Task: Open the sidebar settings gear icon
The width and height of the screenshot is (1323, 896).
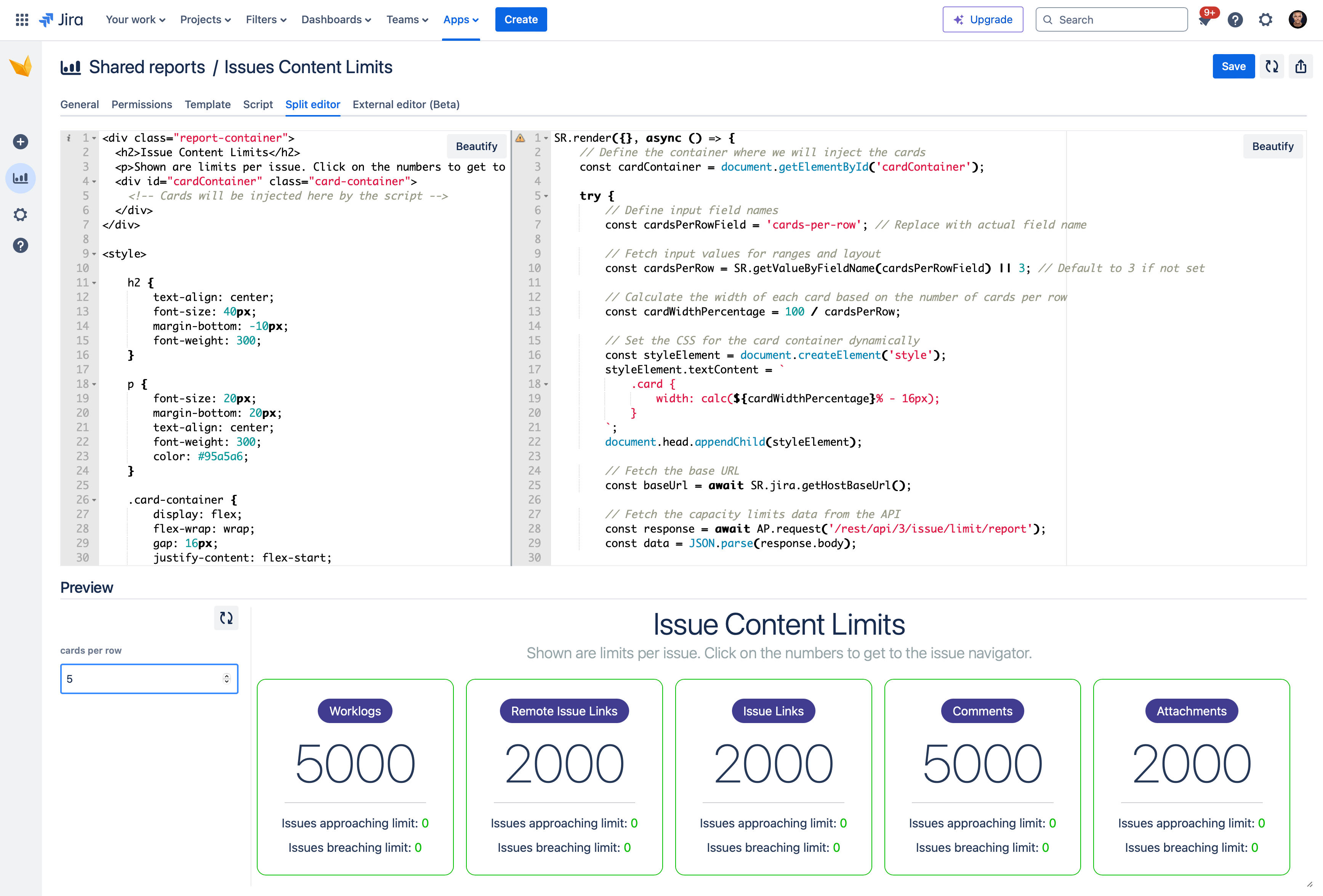Action: (21, 214)
